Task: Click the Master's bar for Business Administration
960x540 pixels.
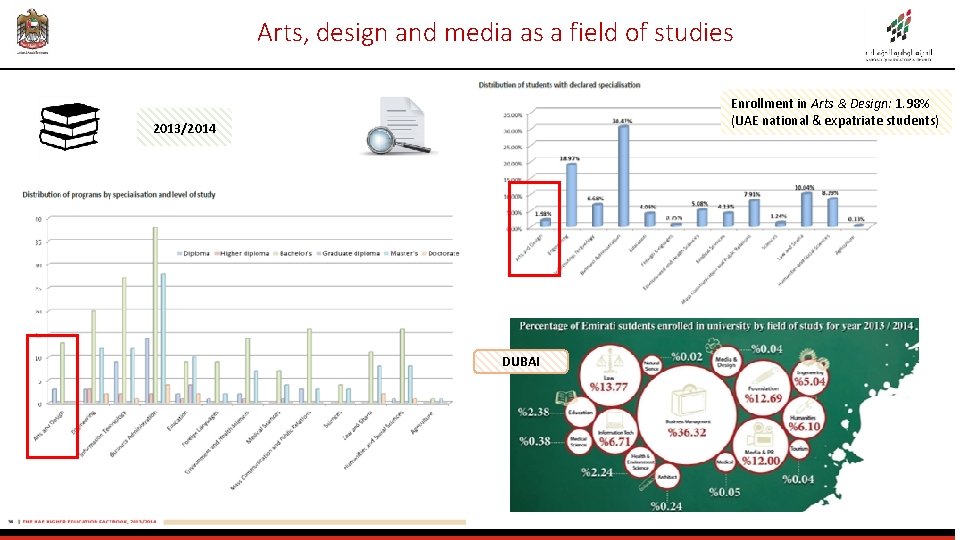Action: 163,339
